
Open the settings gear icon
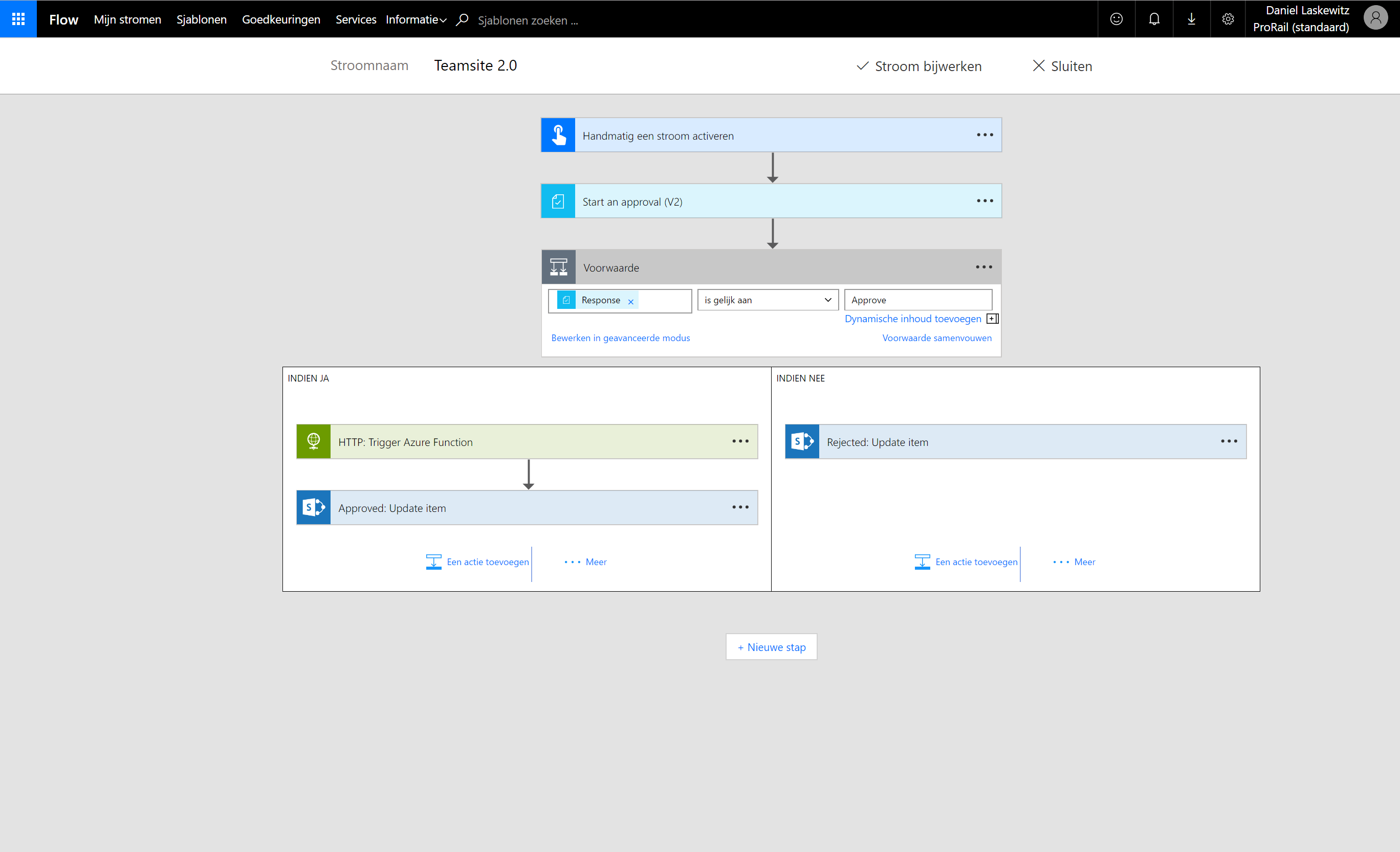coord(1227,19)
